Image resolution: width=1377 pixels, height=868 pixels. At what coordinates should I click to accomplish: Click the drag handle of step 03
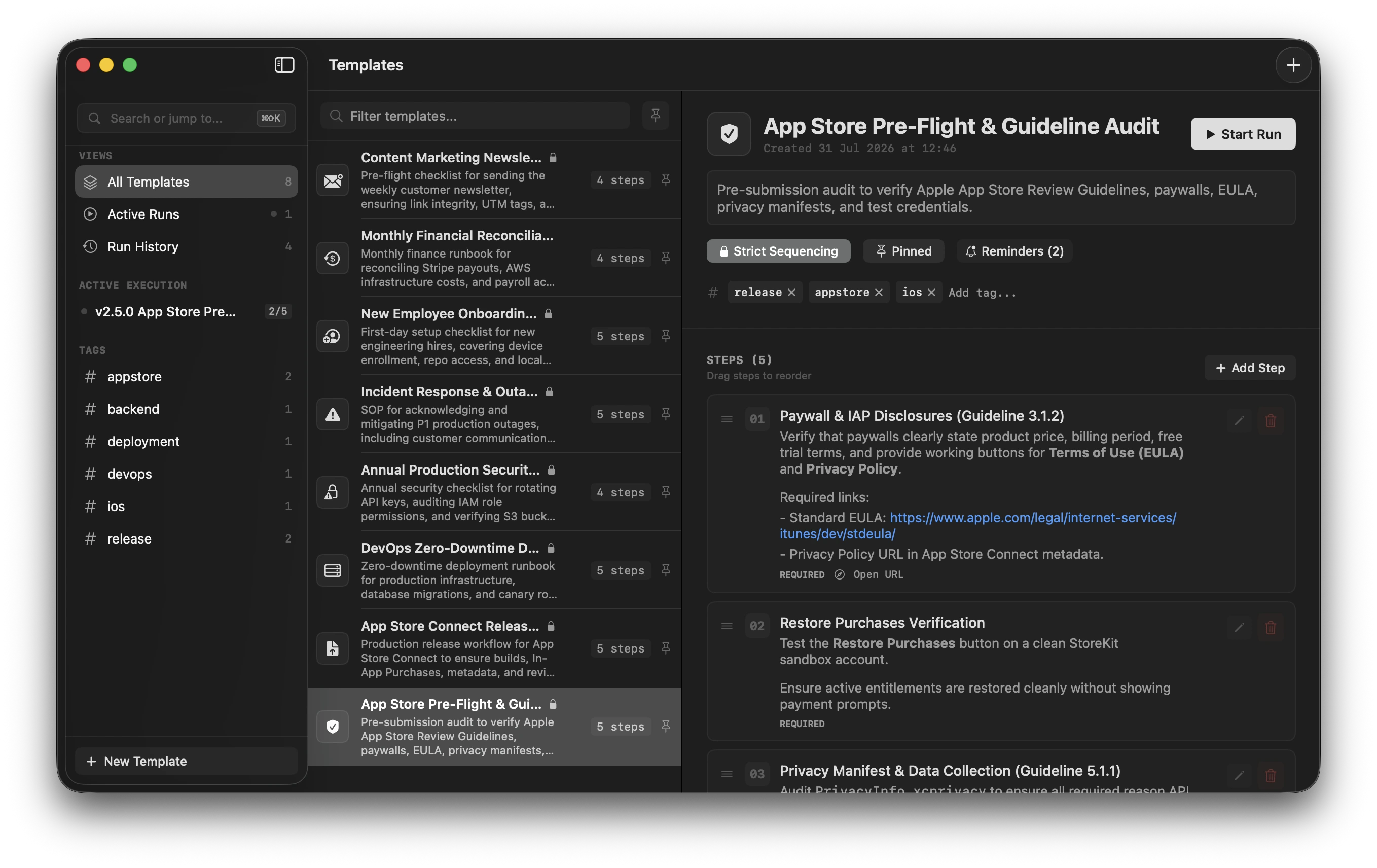pyautogui.click(x=727, y=774)
